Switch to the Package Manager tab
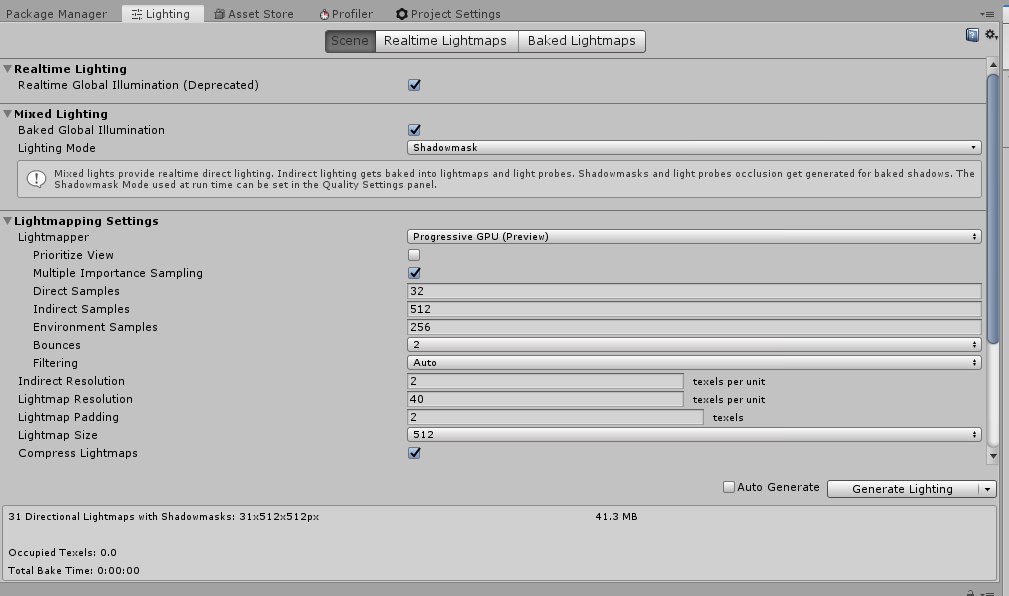This screenshot has width=1009, height=596. click(x=56, y=14)
